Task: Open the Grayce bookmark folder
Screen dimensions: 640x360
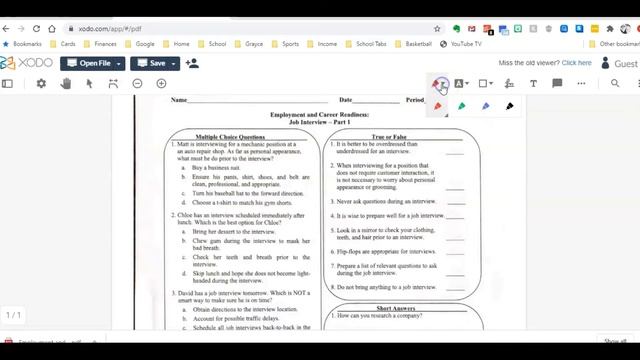Action: pyautogui.click(x=249, y=44)
